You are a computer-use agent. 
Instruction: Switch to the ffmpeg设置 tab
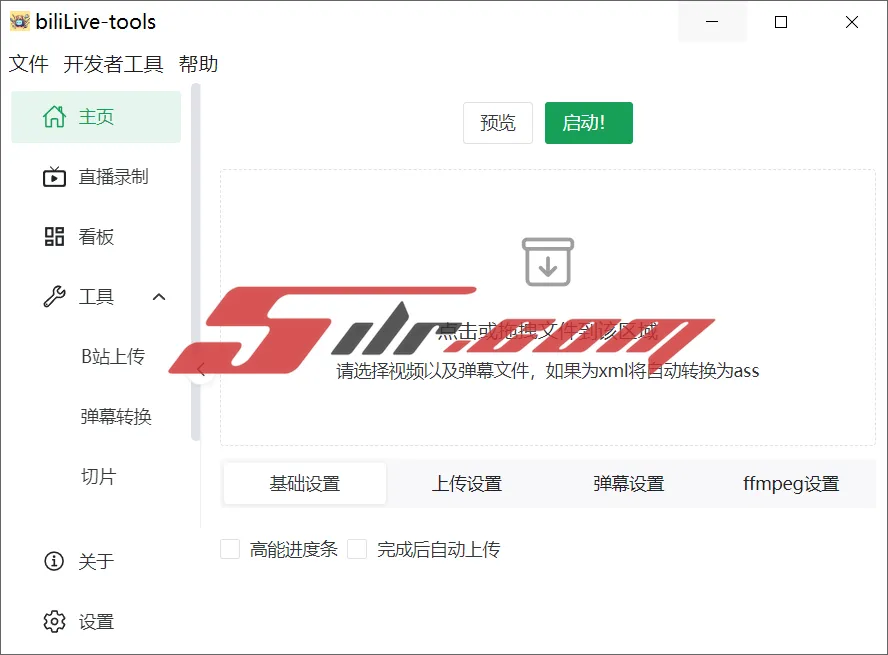(x=791, y=483)
